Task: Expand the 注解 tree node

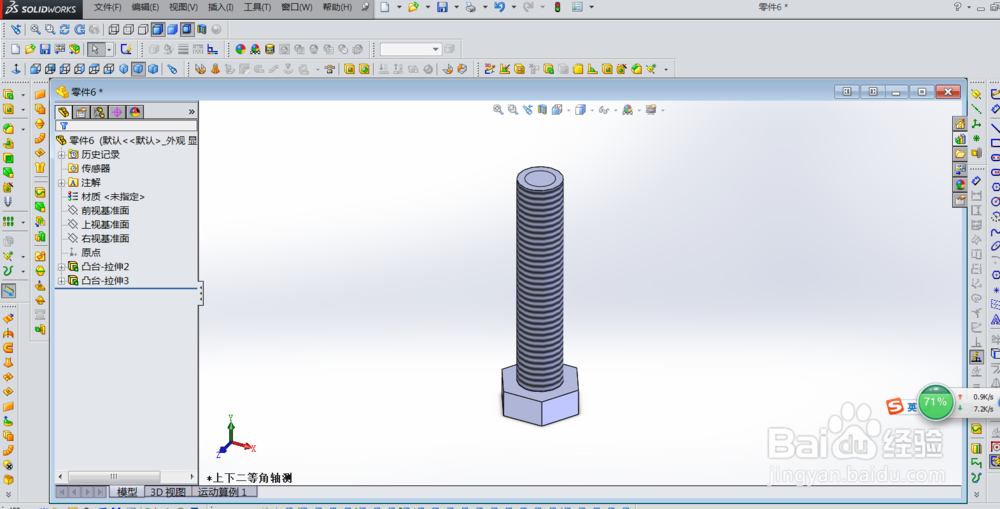Action: pos(61,182)
